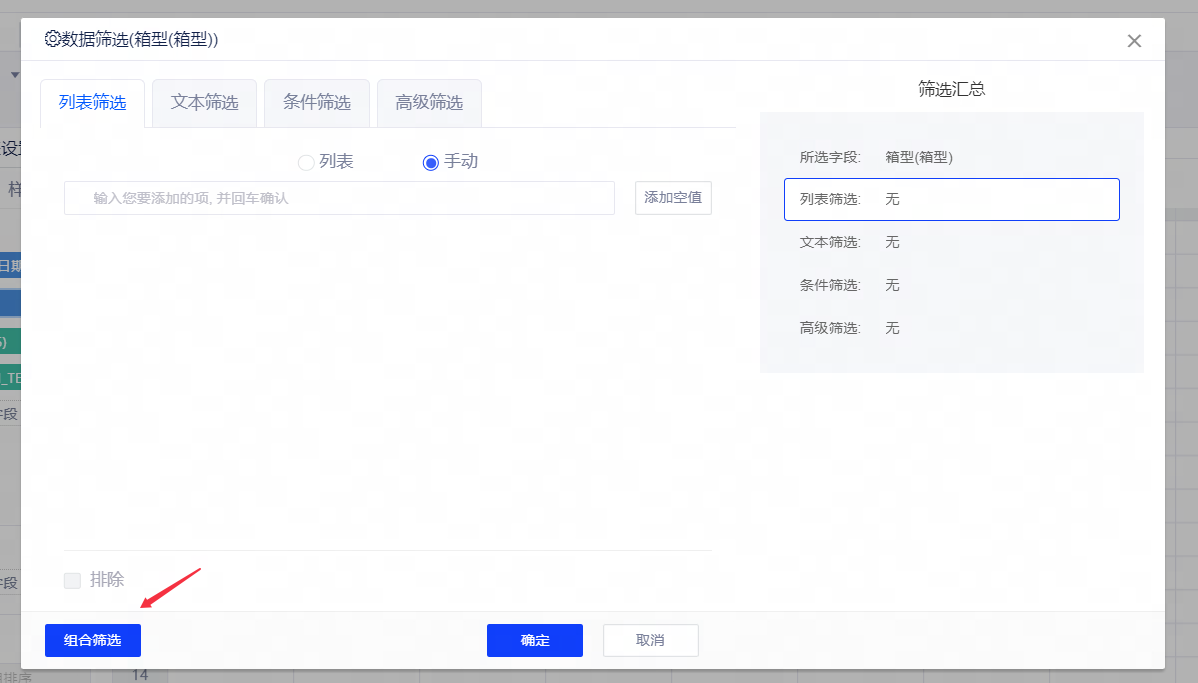Click the 所选字段 箱型(箱型) summary row

(951, 157)
